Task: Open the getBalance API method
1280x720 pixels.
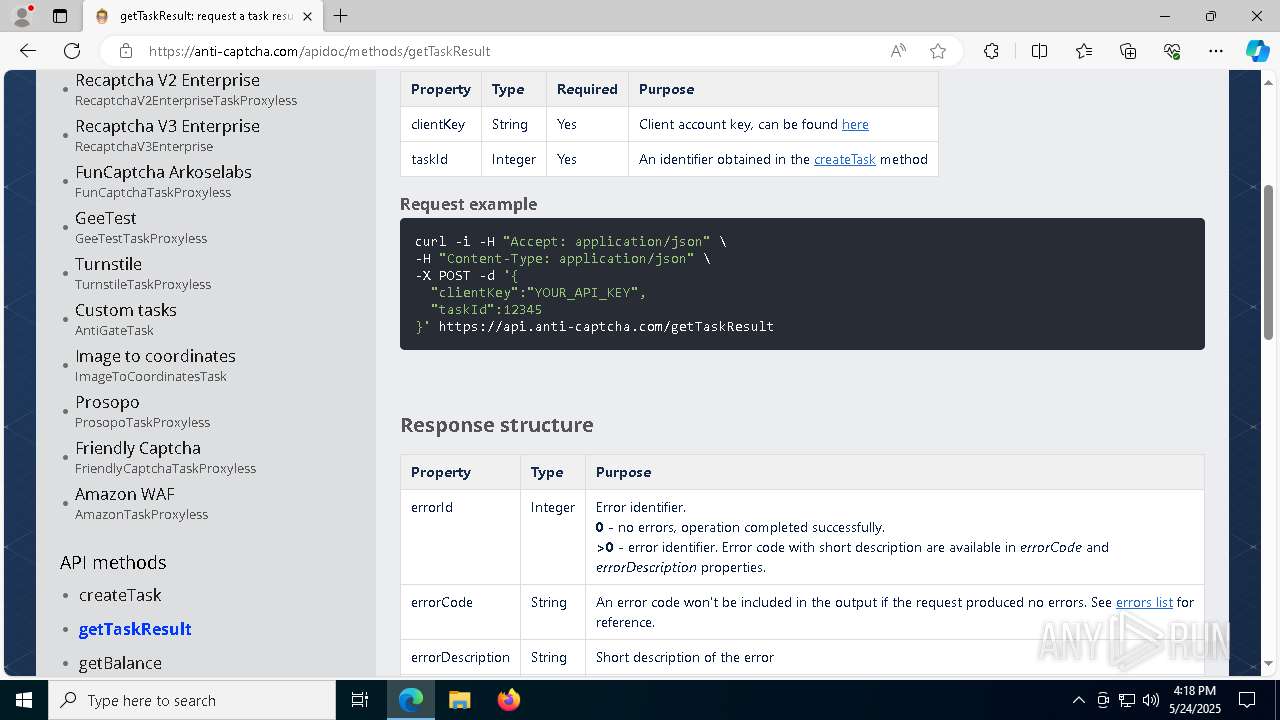Action: pos(120,663)
